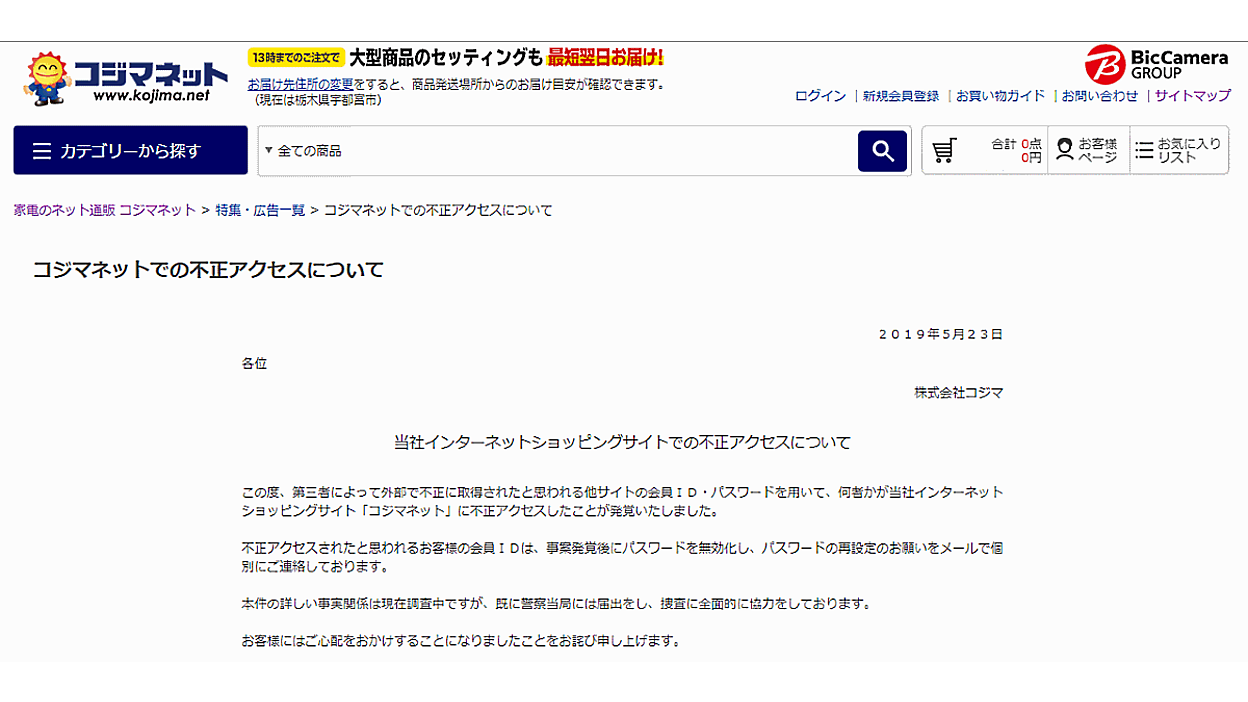Click the Kojima Net logo
This screenshot has width=1248, height=702.
click(x=127, y=79)
